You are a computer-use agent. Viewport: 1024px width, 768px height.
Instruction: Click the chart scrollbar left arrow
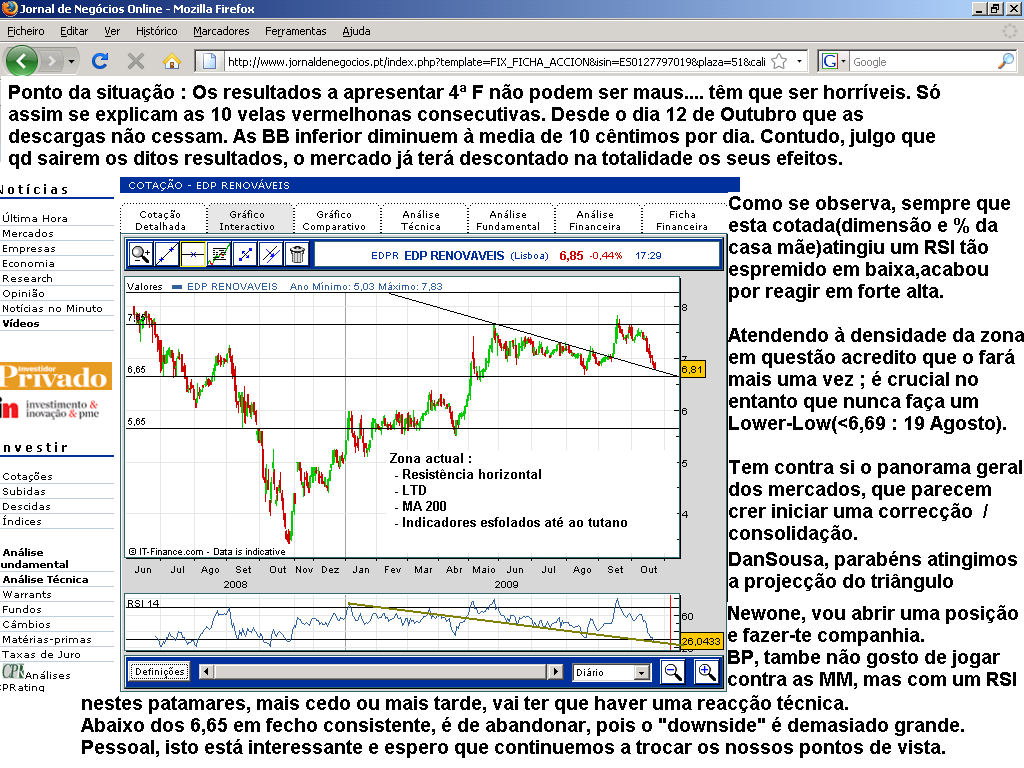[206, 671]
